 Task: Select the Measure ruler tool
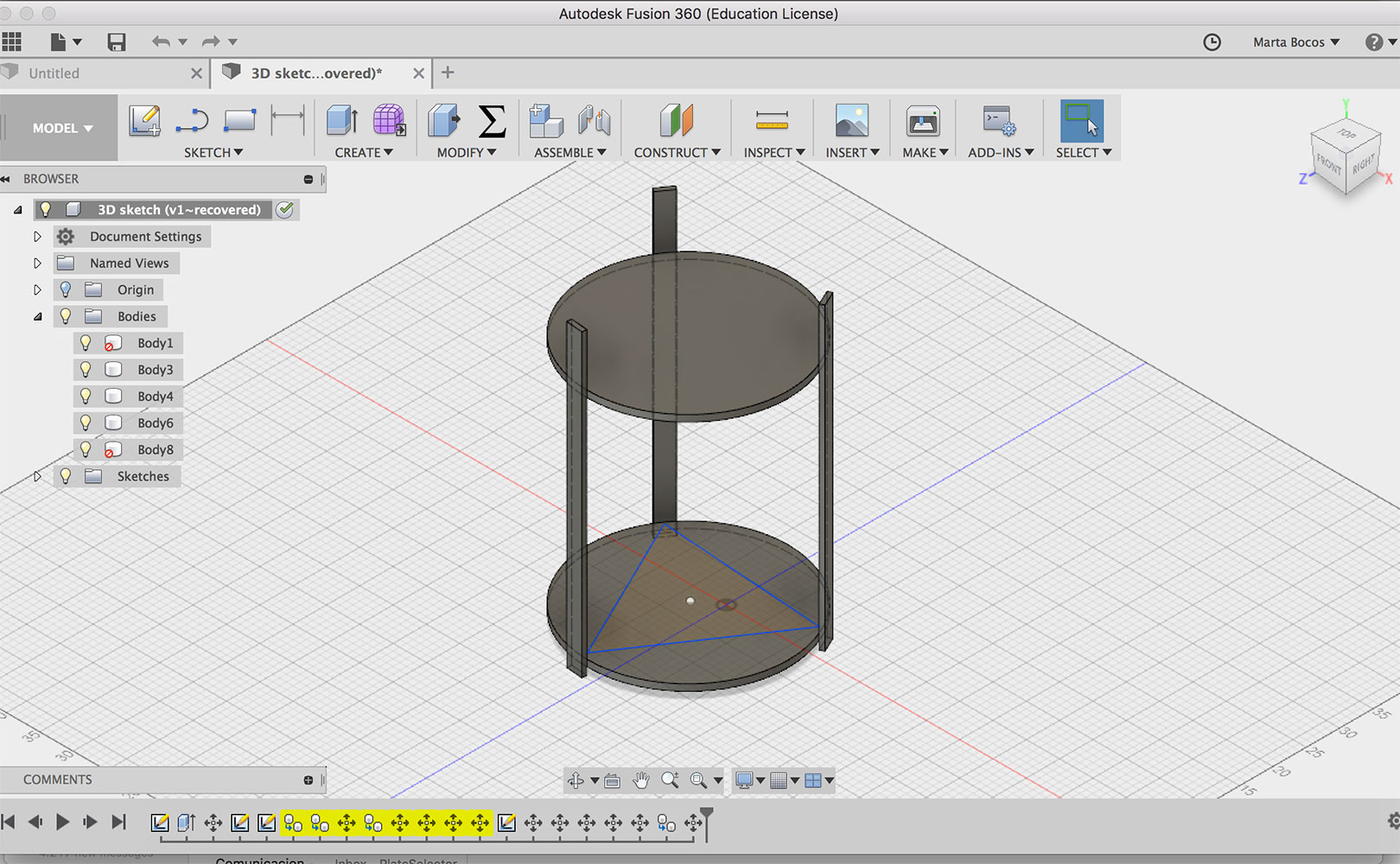pyautogui.click(x=772, y=120)
